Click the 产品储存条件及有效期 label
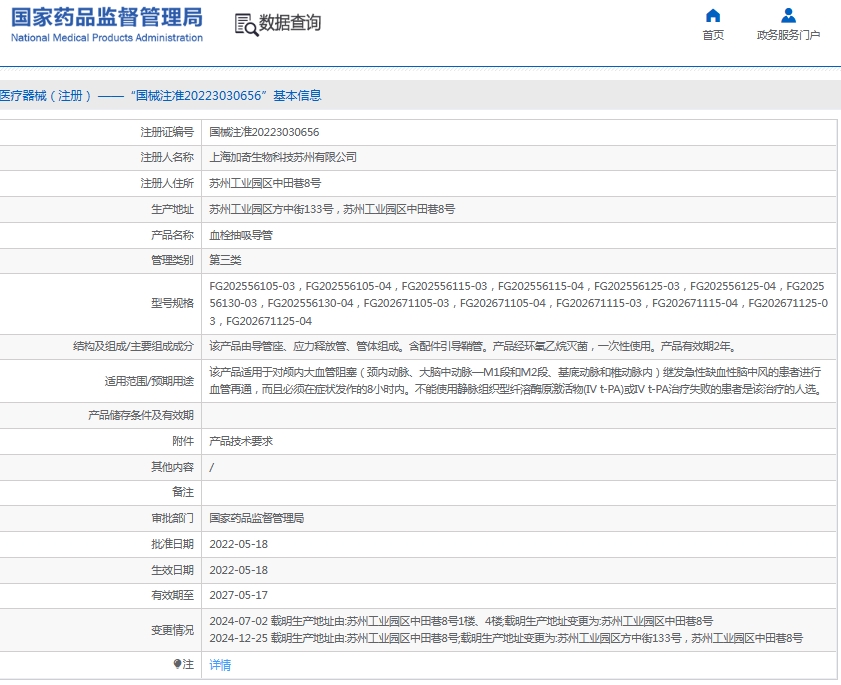Screen dimensions: 841x685 click(x=141, y=415)
